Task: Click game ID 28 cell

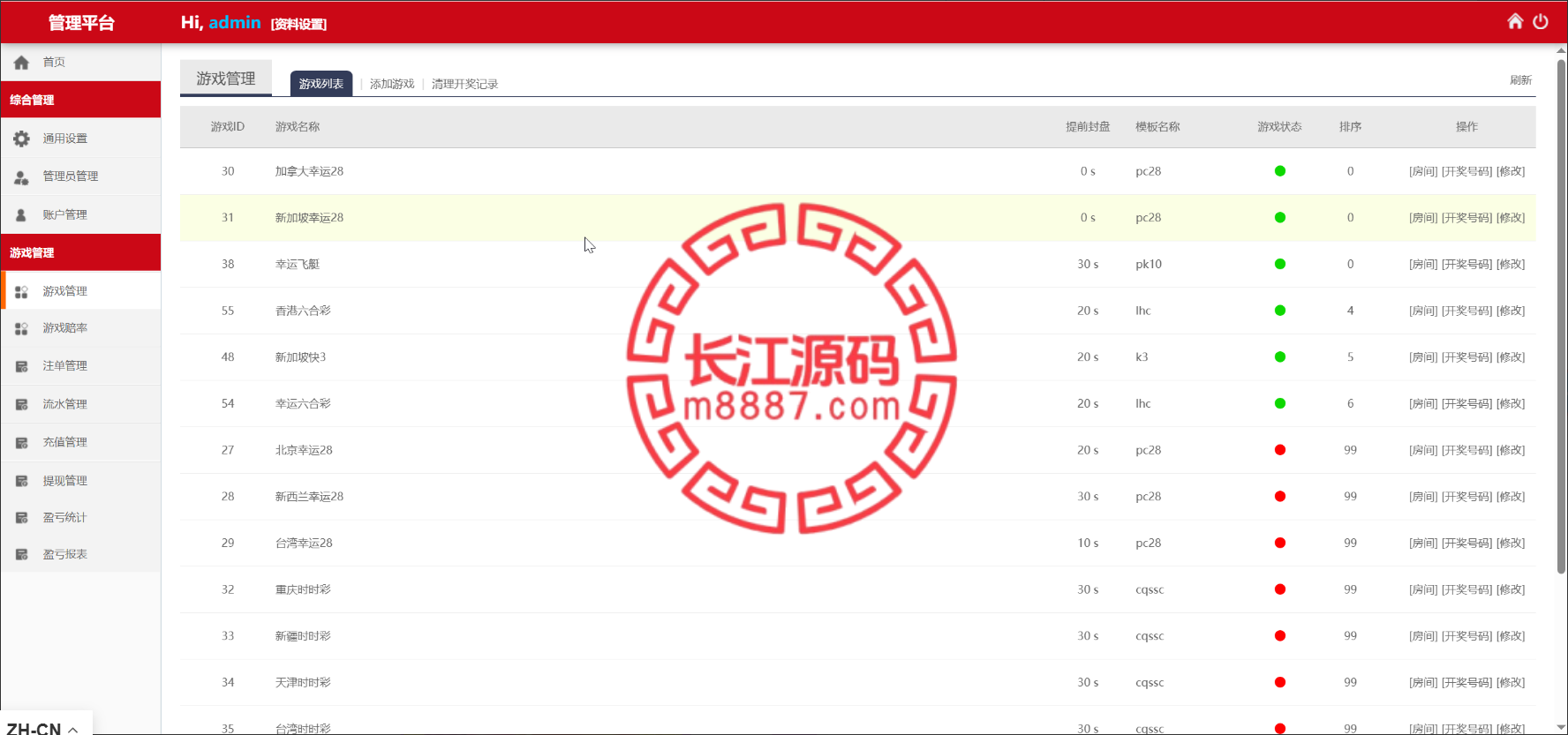Action: (x=228, y=497)
